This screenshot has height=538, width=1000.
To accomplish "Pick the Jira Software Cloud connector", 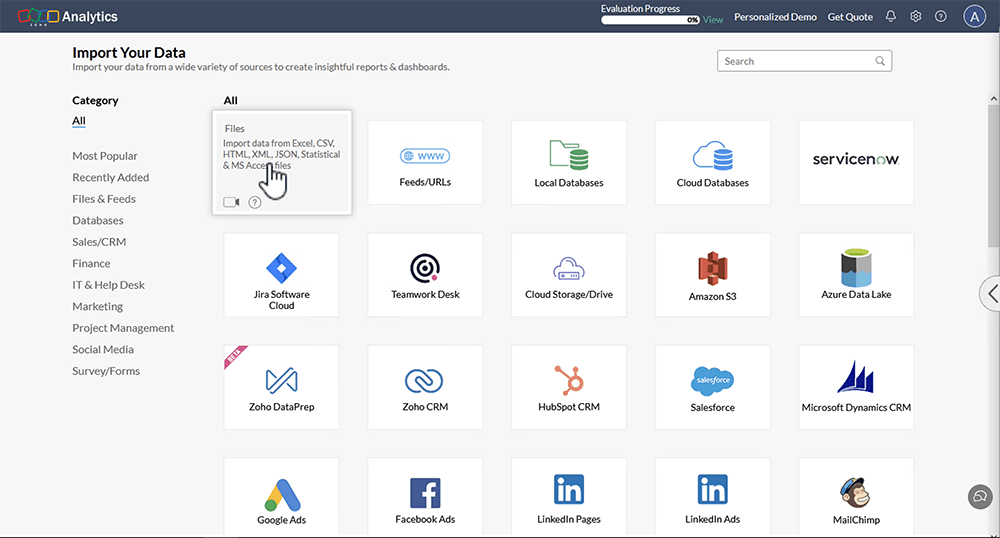I will click(x=281, y=275).
